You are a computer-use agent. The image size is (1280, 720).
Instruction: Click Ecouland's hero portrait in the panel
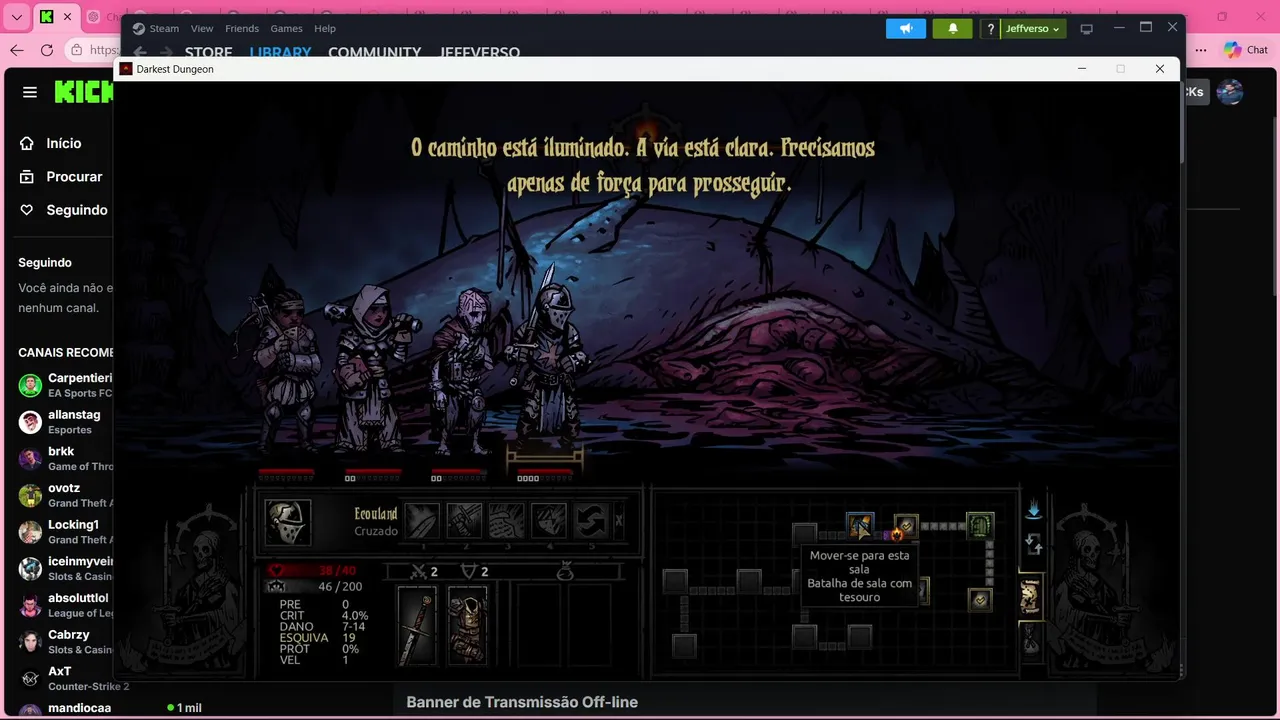click(288, 522)
